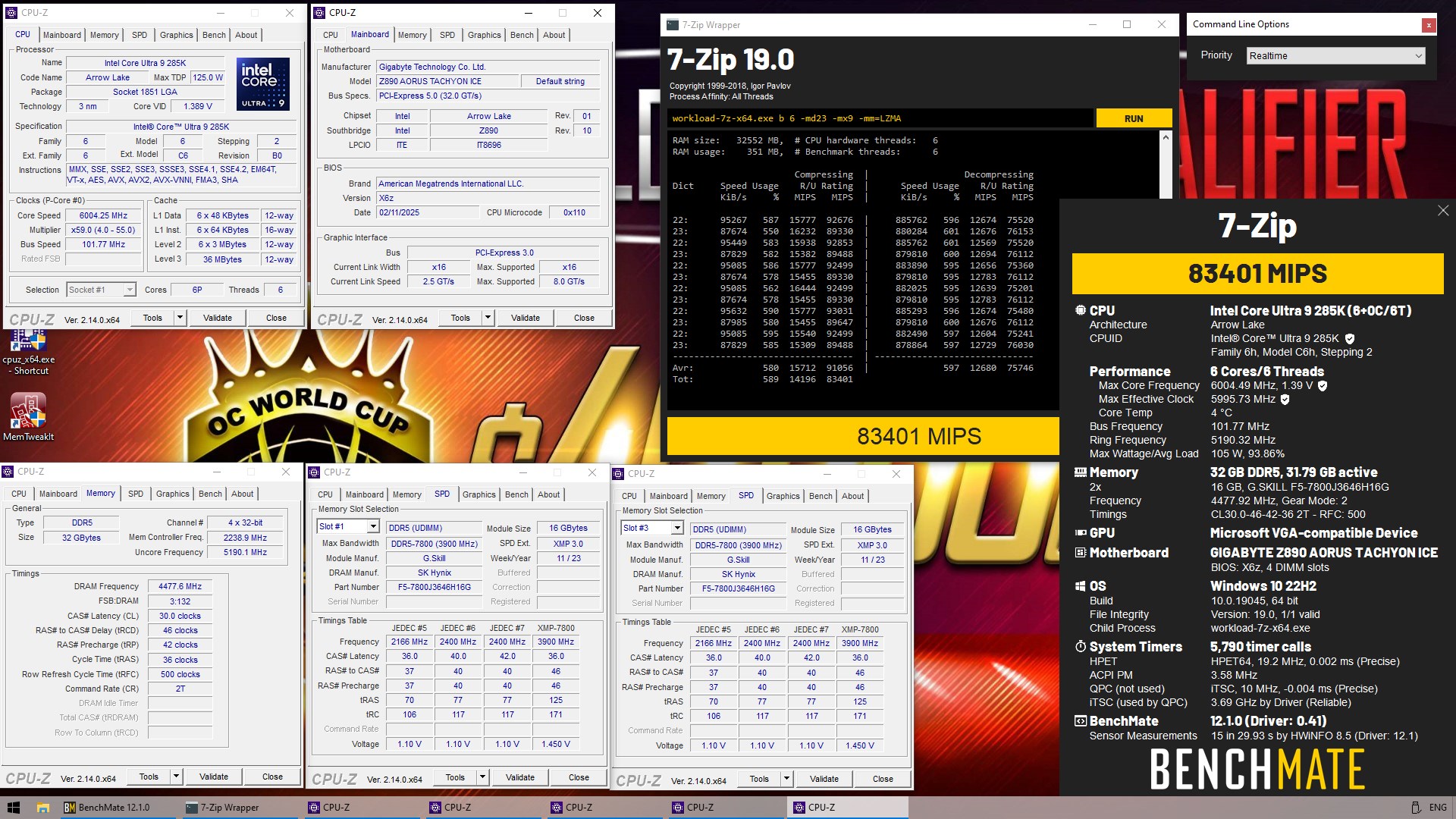1456x819 pixels.
Task: Click Tools button in Memory CPU-Z window
Action: pos(149,777)
